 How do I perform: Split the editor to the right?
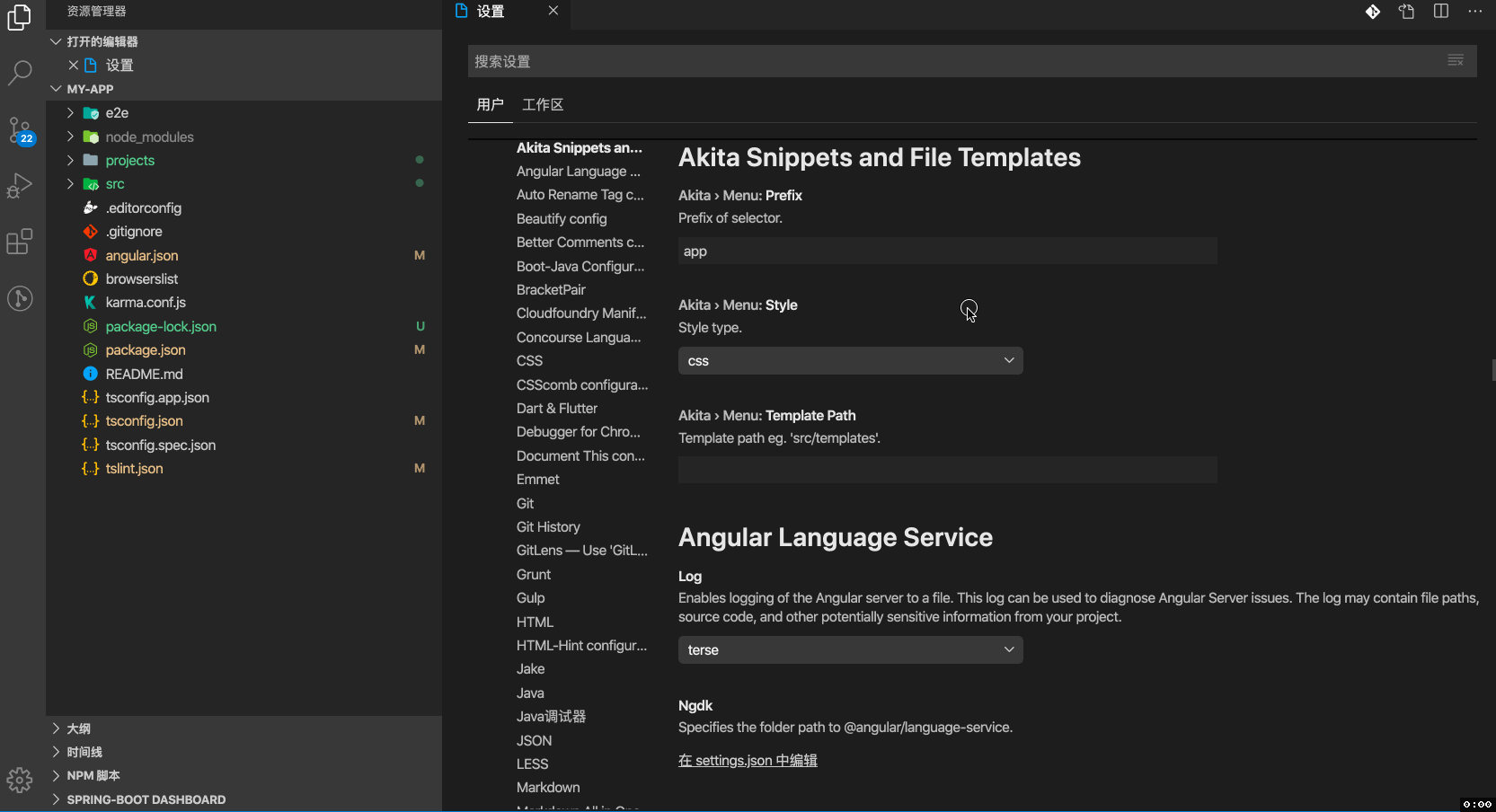tap(1441, 12)
